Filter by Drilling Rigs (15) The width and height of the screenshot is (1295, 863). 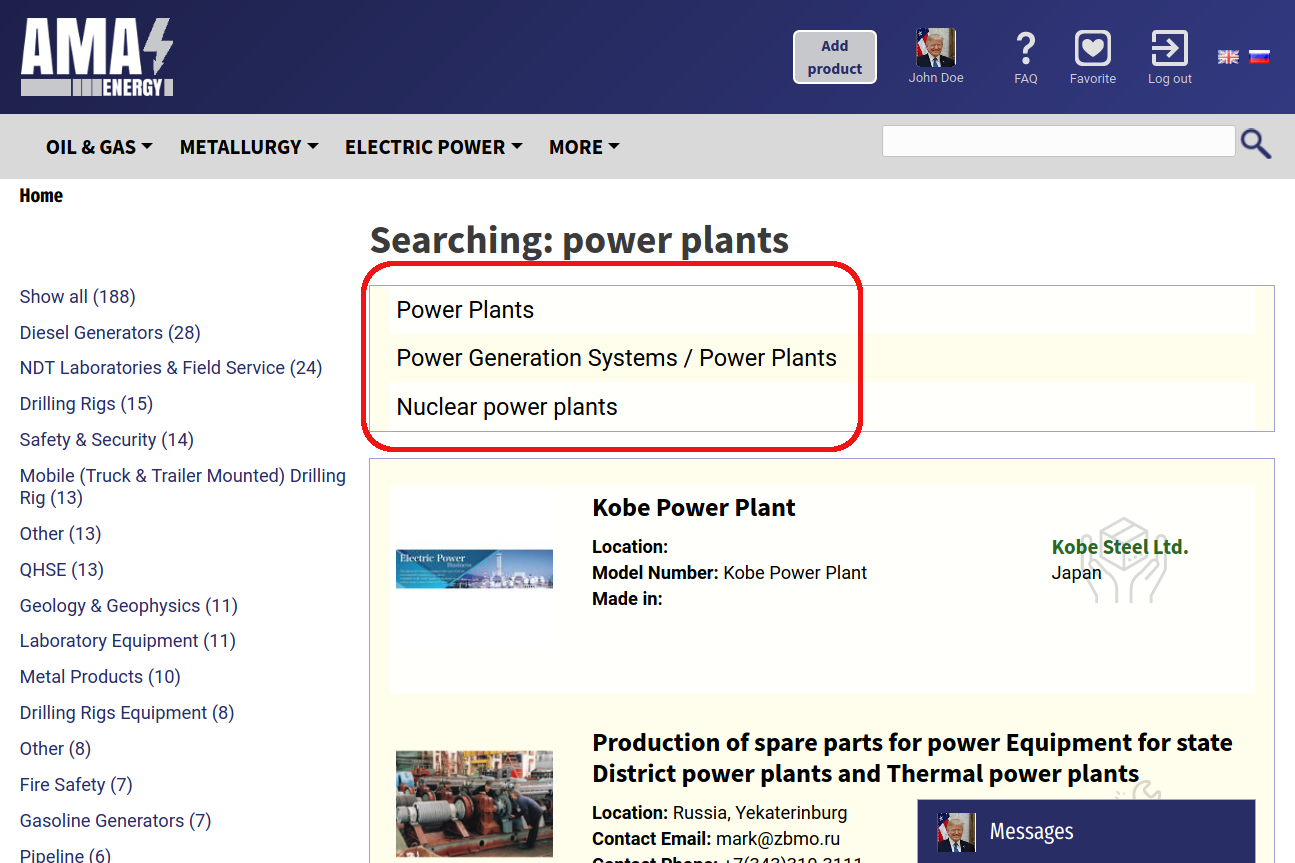86,404
